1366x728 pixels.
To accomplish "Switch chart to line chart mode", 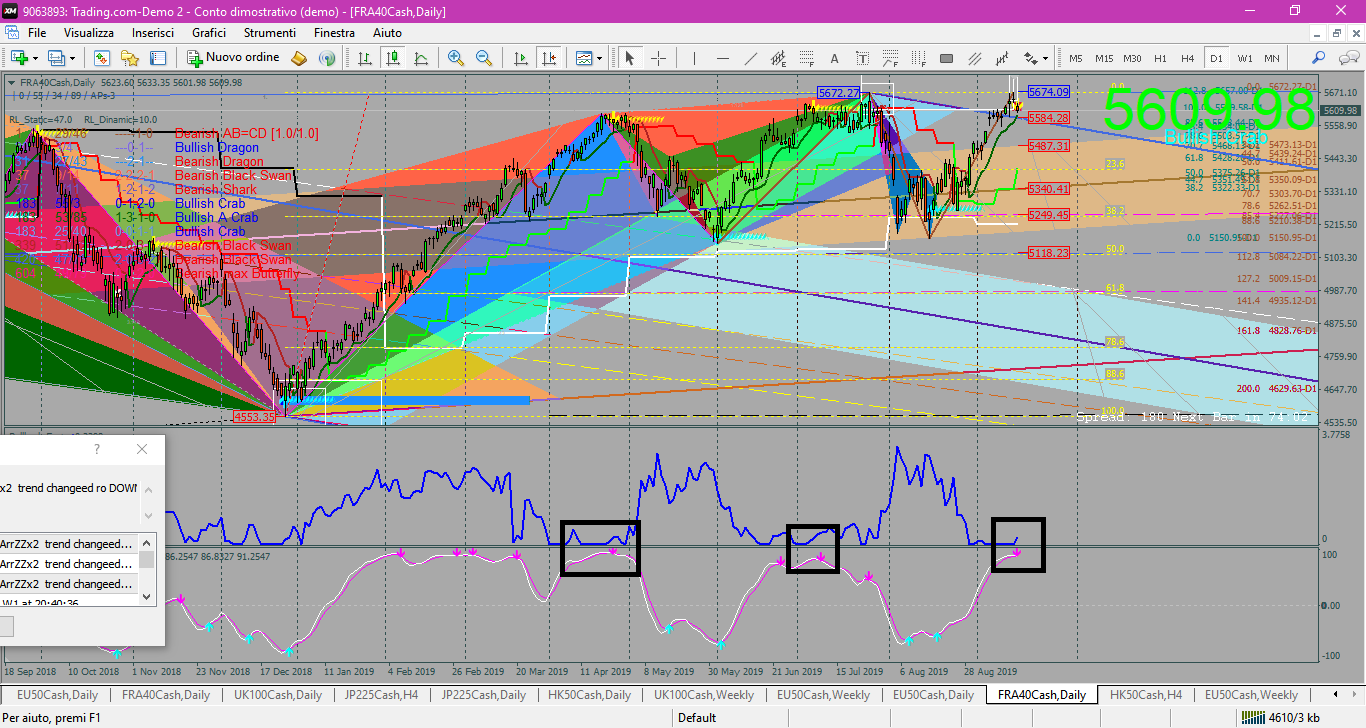I will coord(420,58).
